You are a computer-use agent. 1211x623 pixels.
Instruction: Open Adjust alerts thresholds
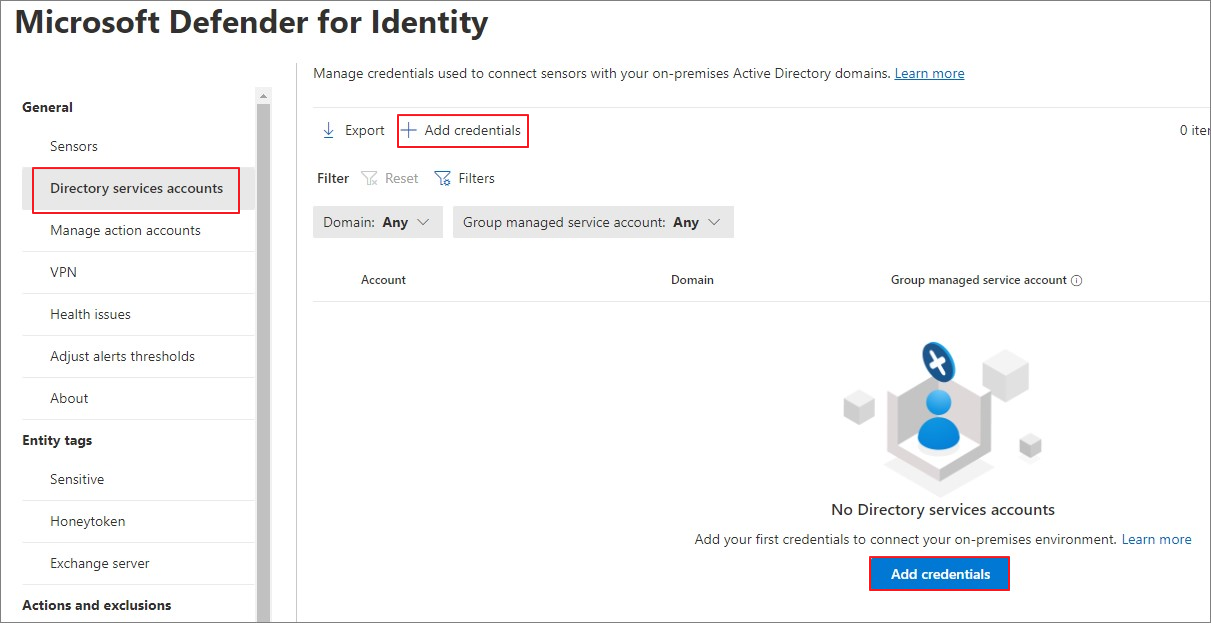pyautogui.click(x=122, y=356)
